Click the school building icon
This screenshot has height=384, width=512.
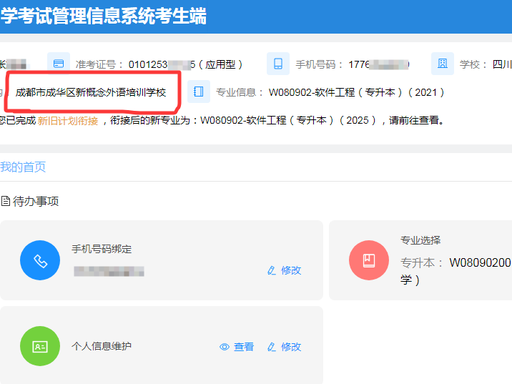point(442,63)
